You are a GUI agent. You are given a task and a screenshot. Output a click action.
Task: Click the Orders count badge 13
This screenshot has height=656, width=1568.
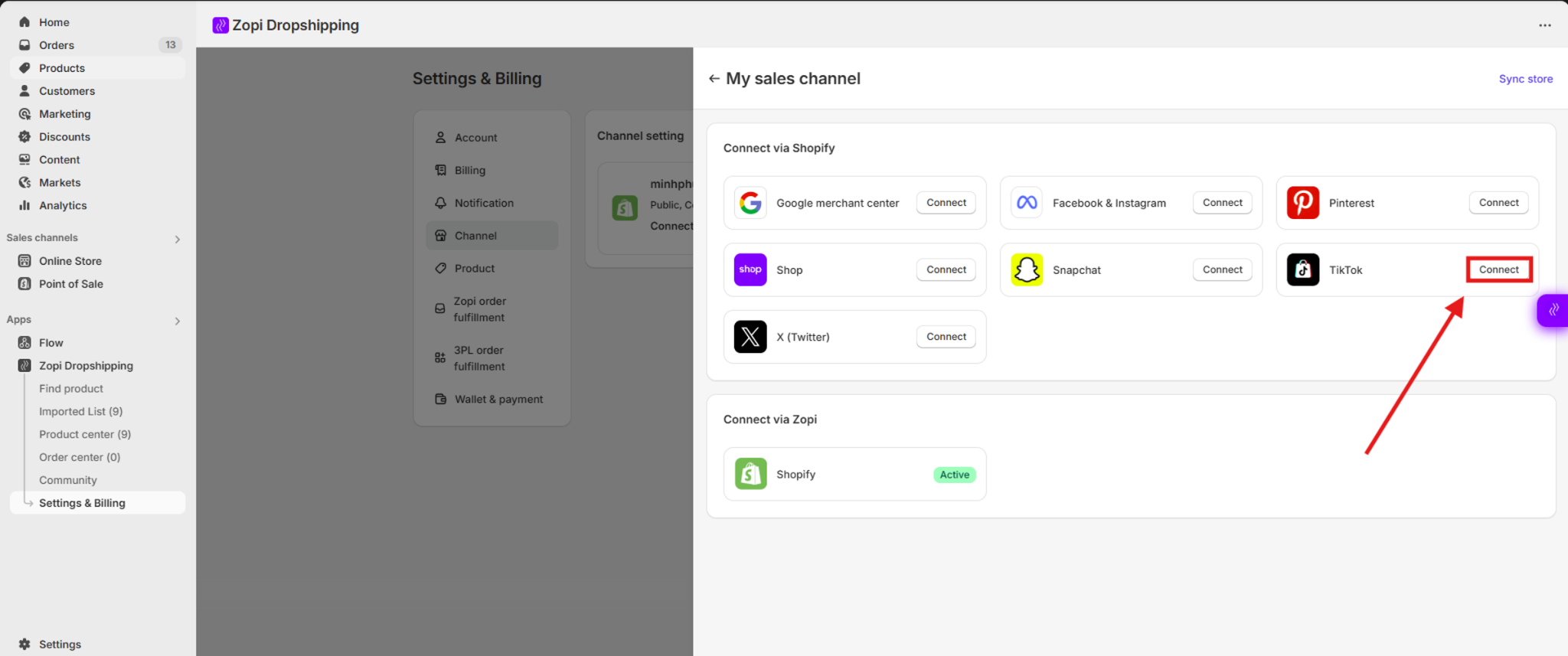point(170,45)
